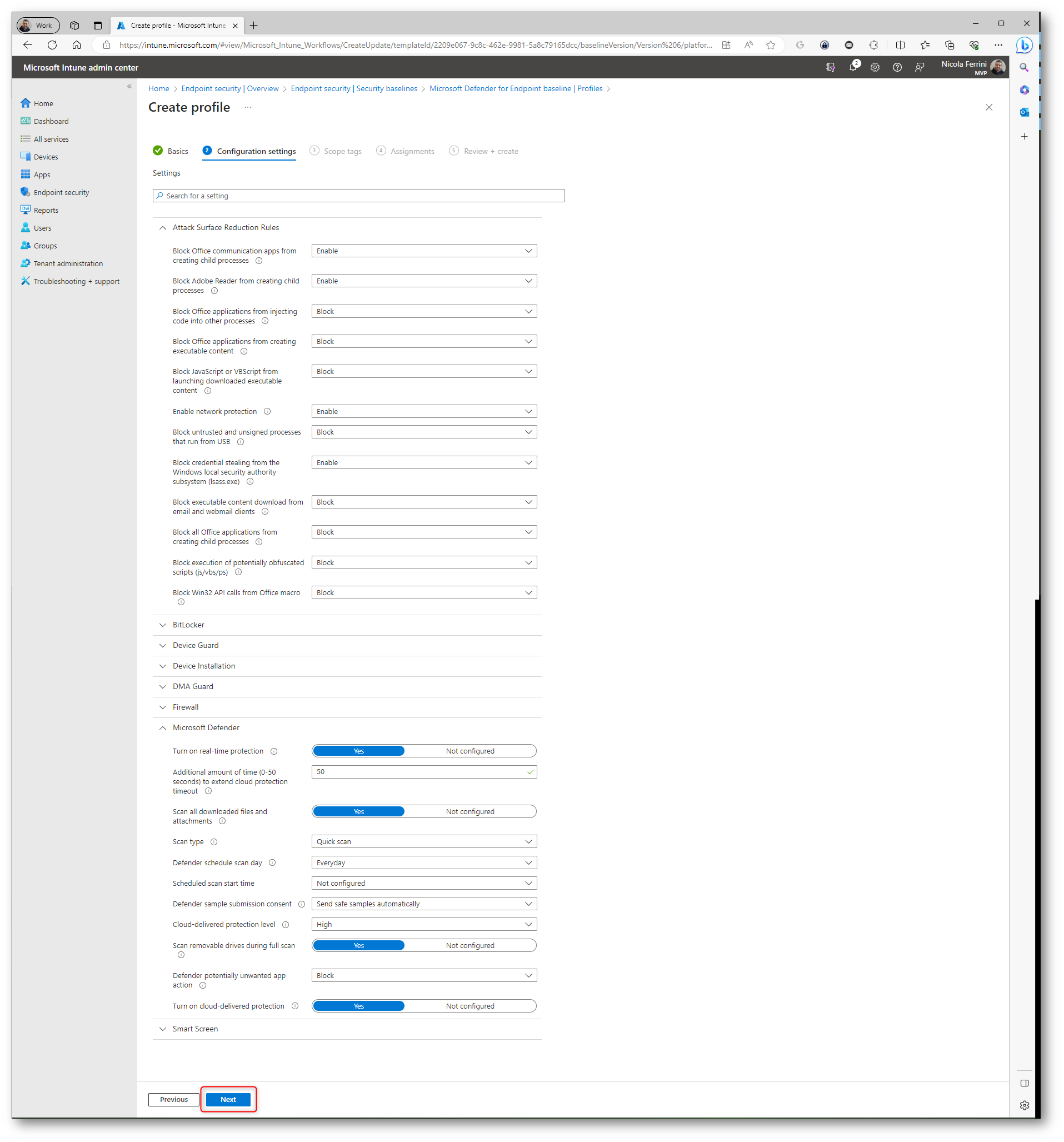Go to the Basics step tab

coord(171,151)
